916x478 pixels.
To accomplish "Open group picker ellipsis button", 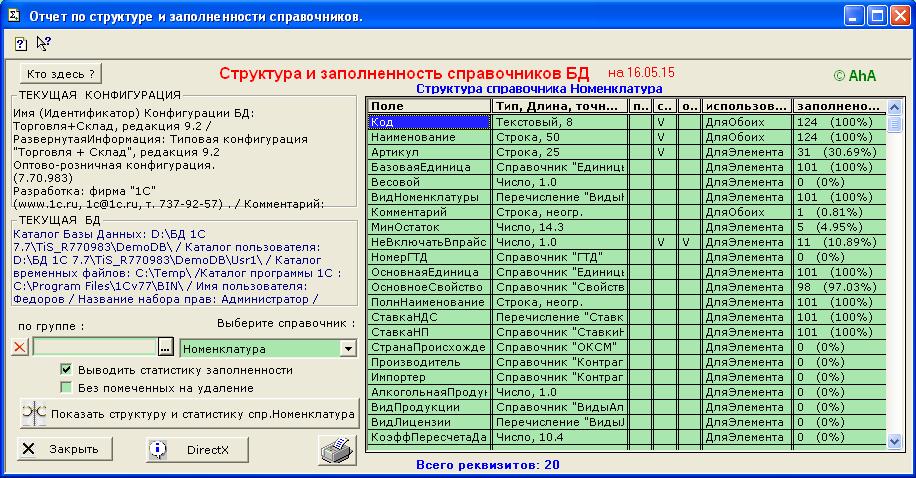I will 166,348.
